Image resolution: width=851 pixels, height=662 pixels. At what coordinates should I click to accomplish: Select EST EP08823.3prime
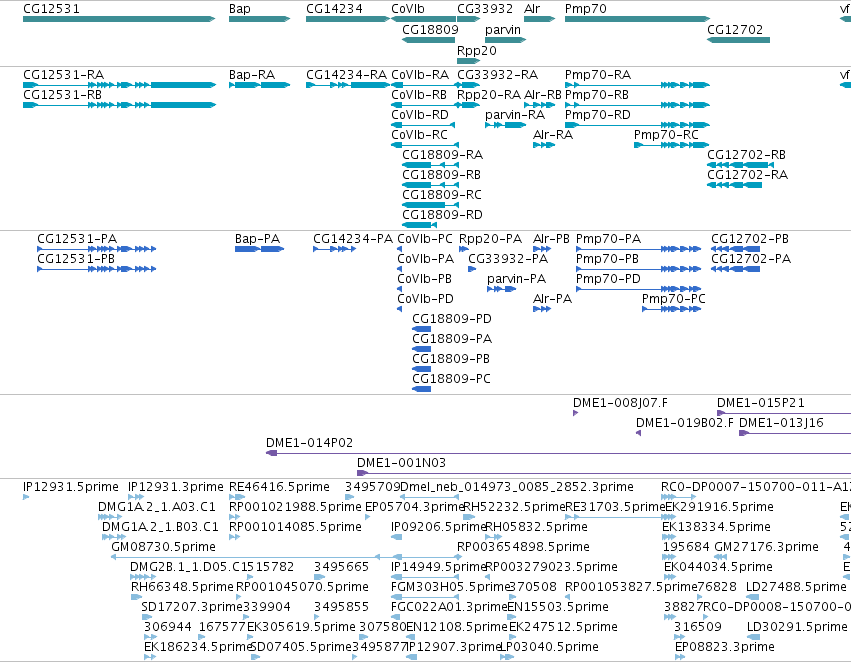[x=679, y=657]
